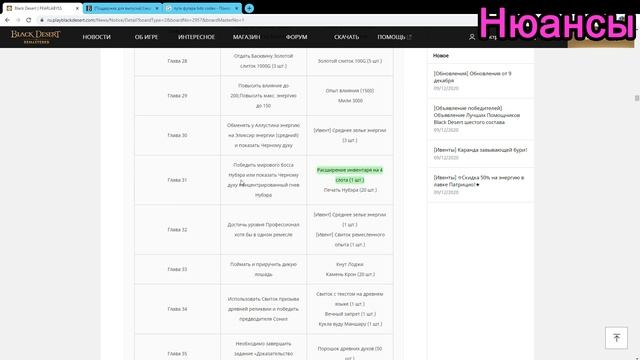Open the МАГАЗИН menu
This screenshot has width=640, height=360.
[x=247, y=37]
